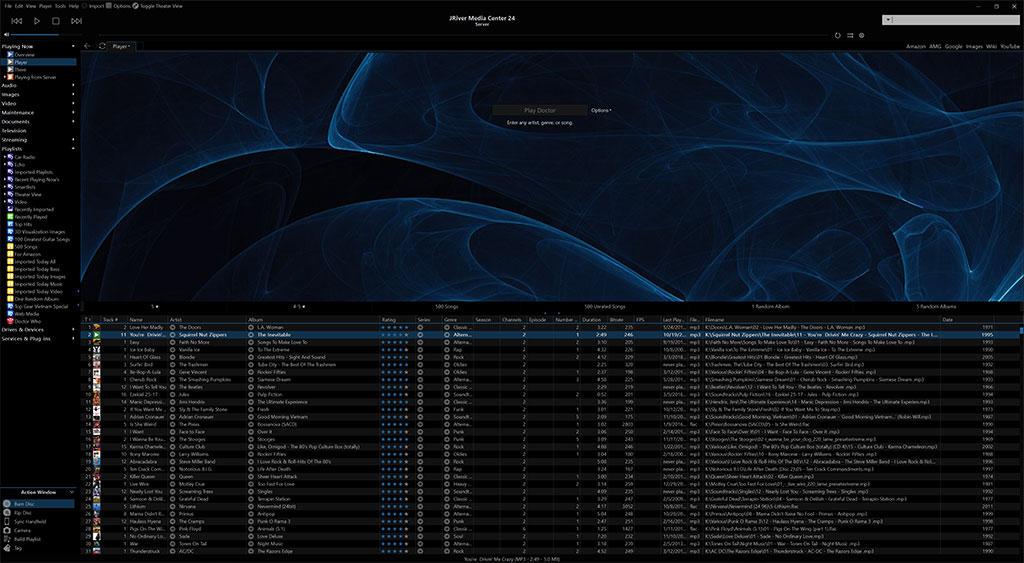Screen dimensions: 1024x563
Task: Click the Import toolbar button
Action: tap(93, 6)
